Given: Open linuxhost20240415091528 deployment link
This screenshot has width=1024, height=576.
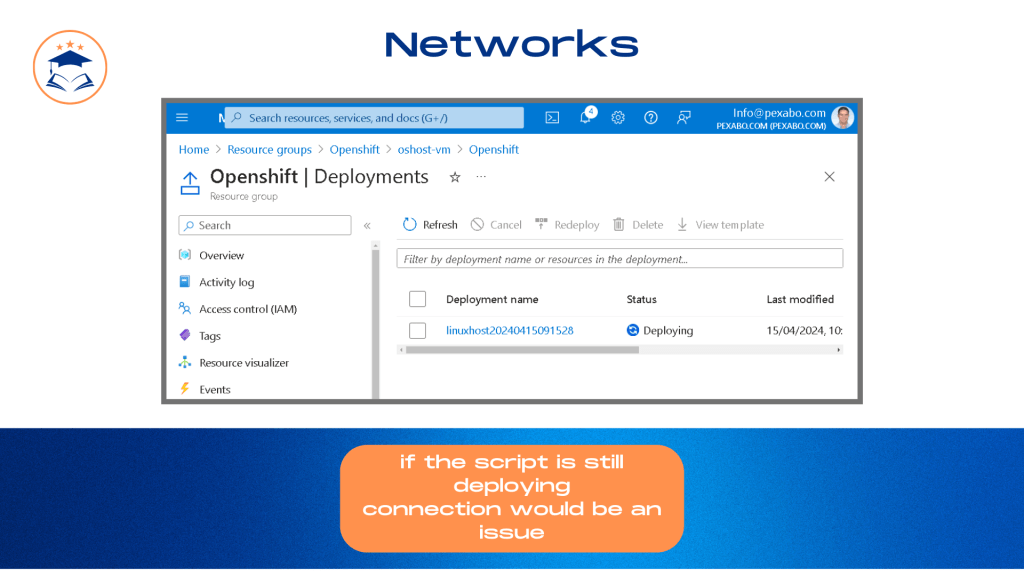Looking at the screenshot, I should click(509, 330).
